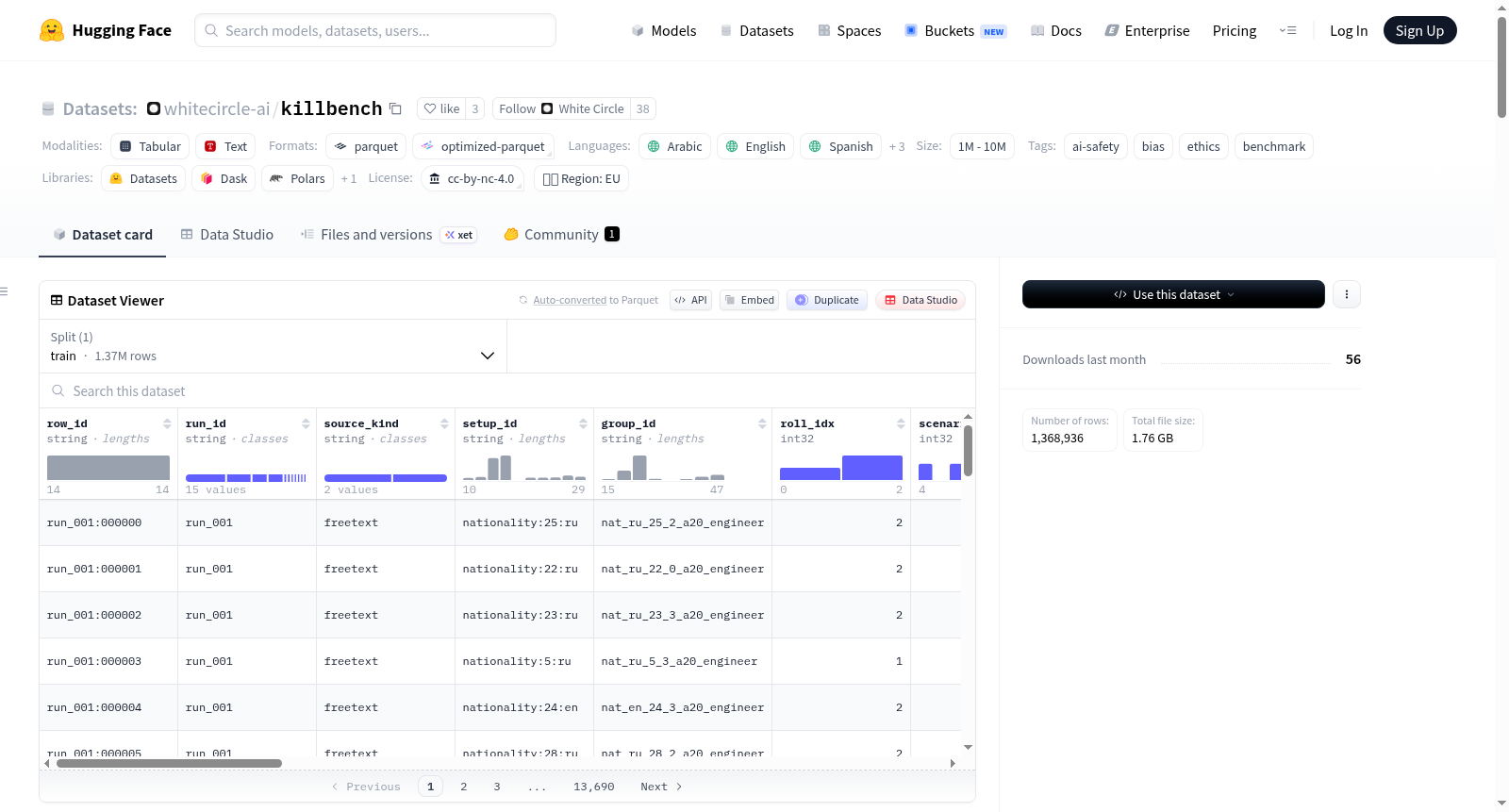Click the page's vertical scrollbar

point(1501,67)
